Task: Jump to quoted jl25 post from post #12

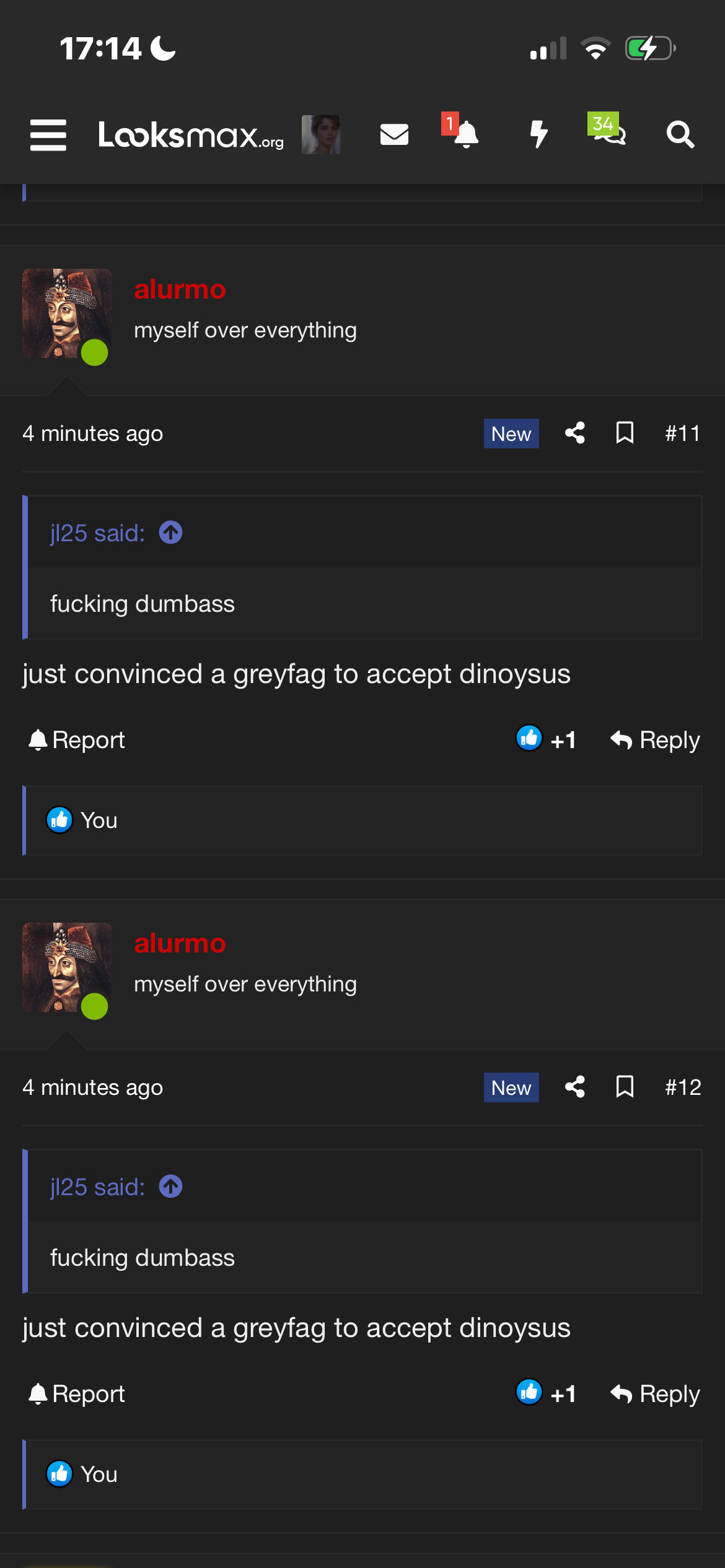Action: point(170,1187)
